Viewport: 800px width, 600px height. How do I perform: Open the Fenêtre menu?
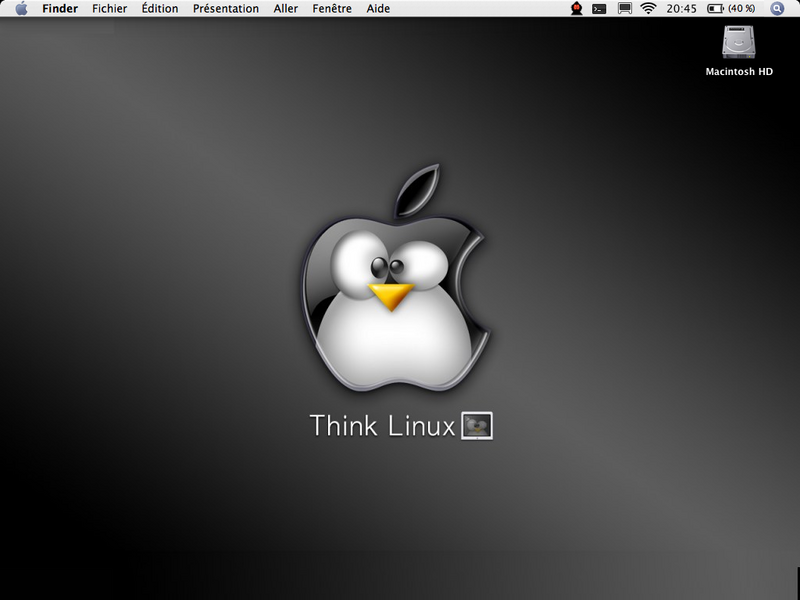[332, 9]
